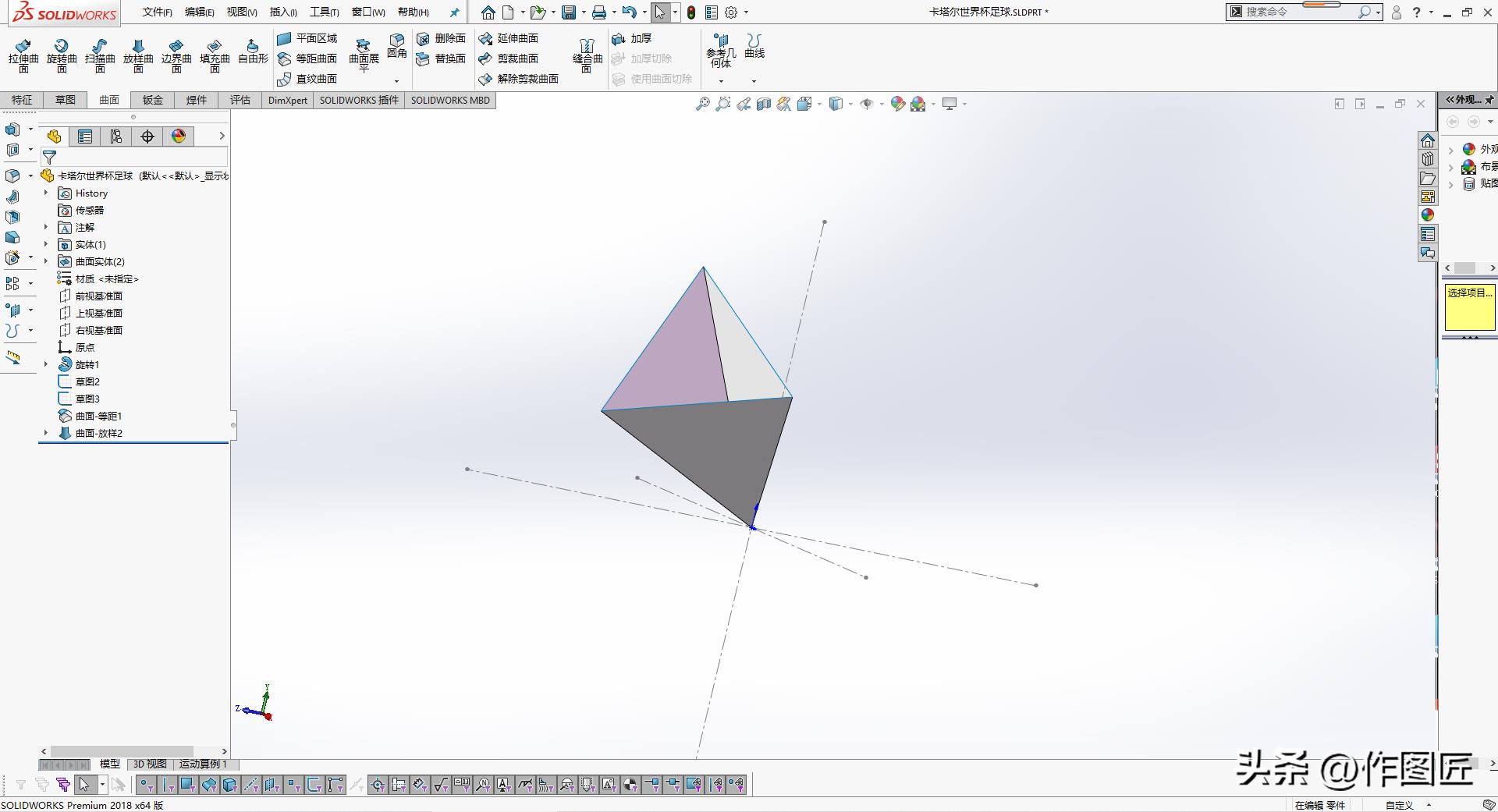Open the 插入 menu
This screenshot has width=1498, height=812.
pyautogui.click(x=282, y=12)
